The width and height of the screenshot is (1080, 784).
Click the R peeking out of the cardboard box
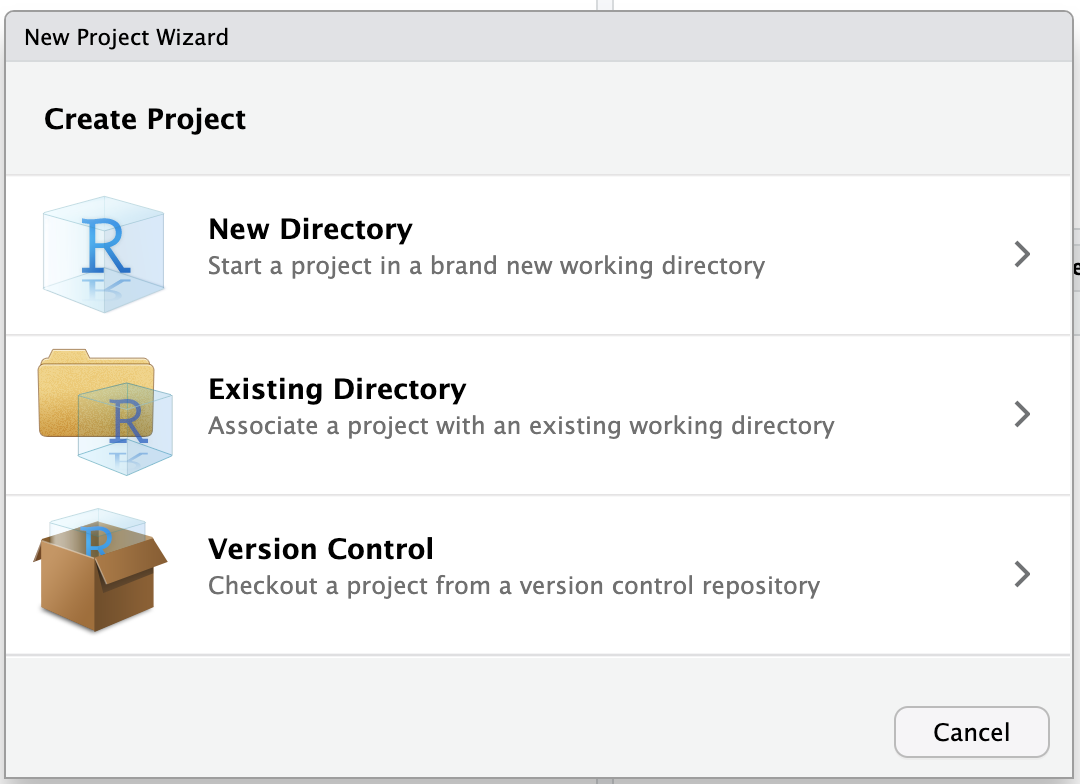pos(97,535)
